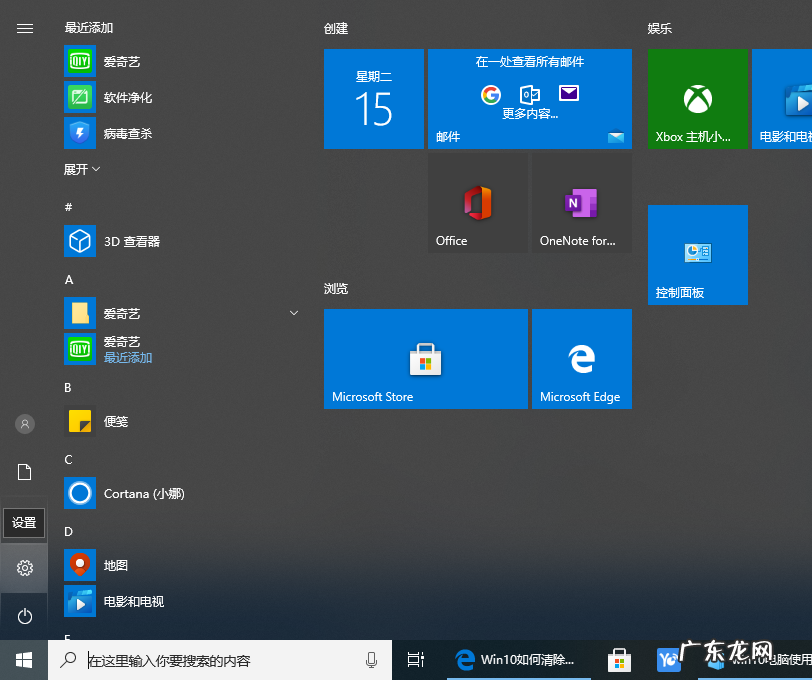Open Office from its tile
This screenshot has width=812, height=680.
(x=477, y=201)
